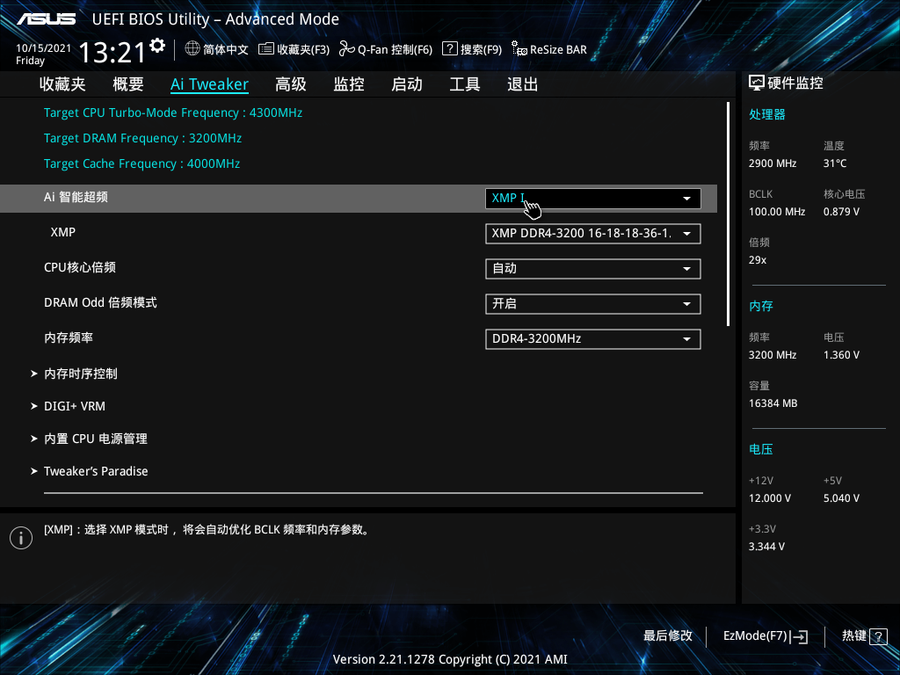This screenshot has height=675, width=900.
Task: Click the 搜索(F9) question mark icon
Action: pos(450,49)
